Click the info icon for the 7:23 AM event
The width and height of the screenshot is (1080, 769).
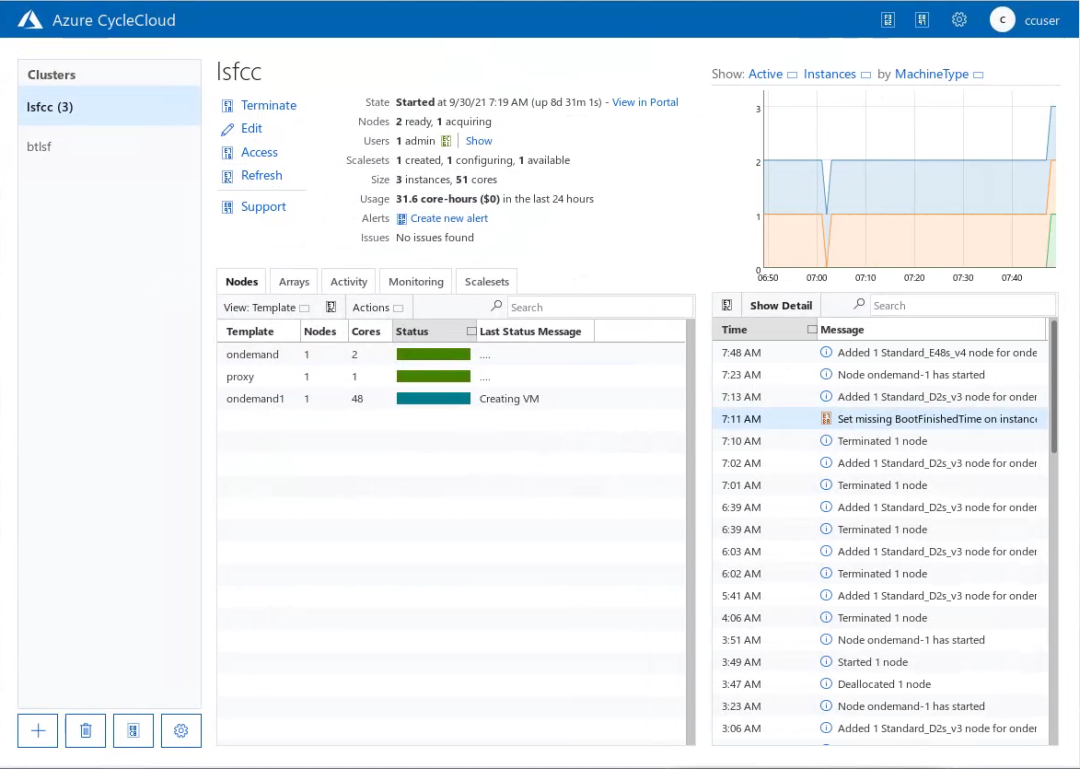[826, 374]
